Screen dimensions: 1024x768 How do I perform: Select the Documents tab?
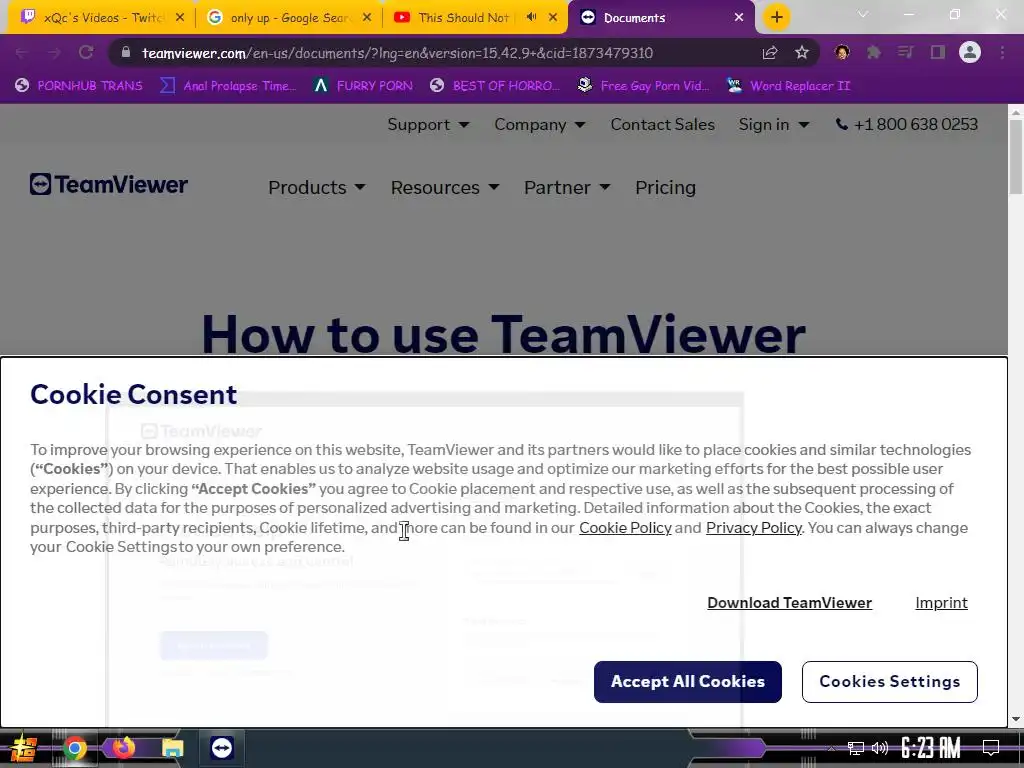[x=660, y=17]
